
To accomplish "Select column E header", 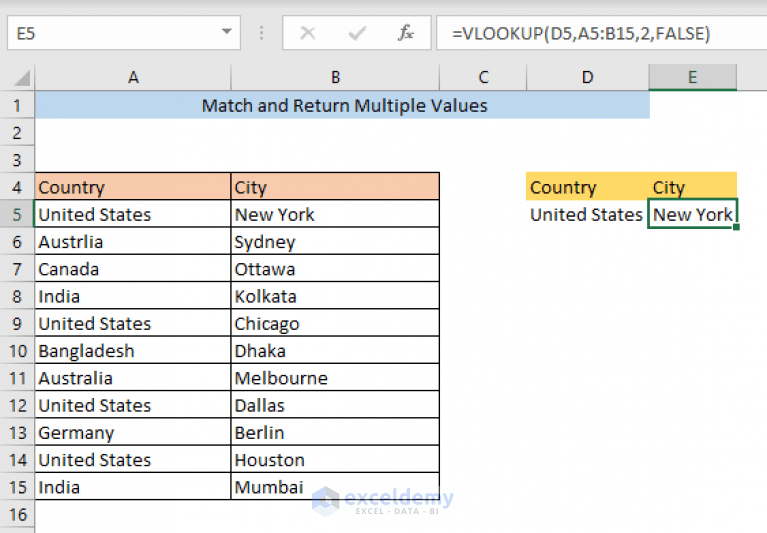I will coord(693,77).
